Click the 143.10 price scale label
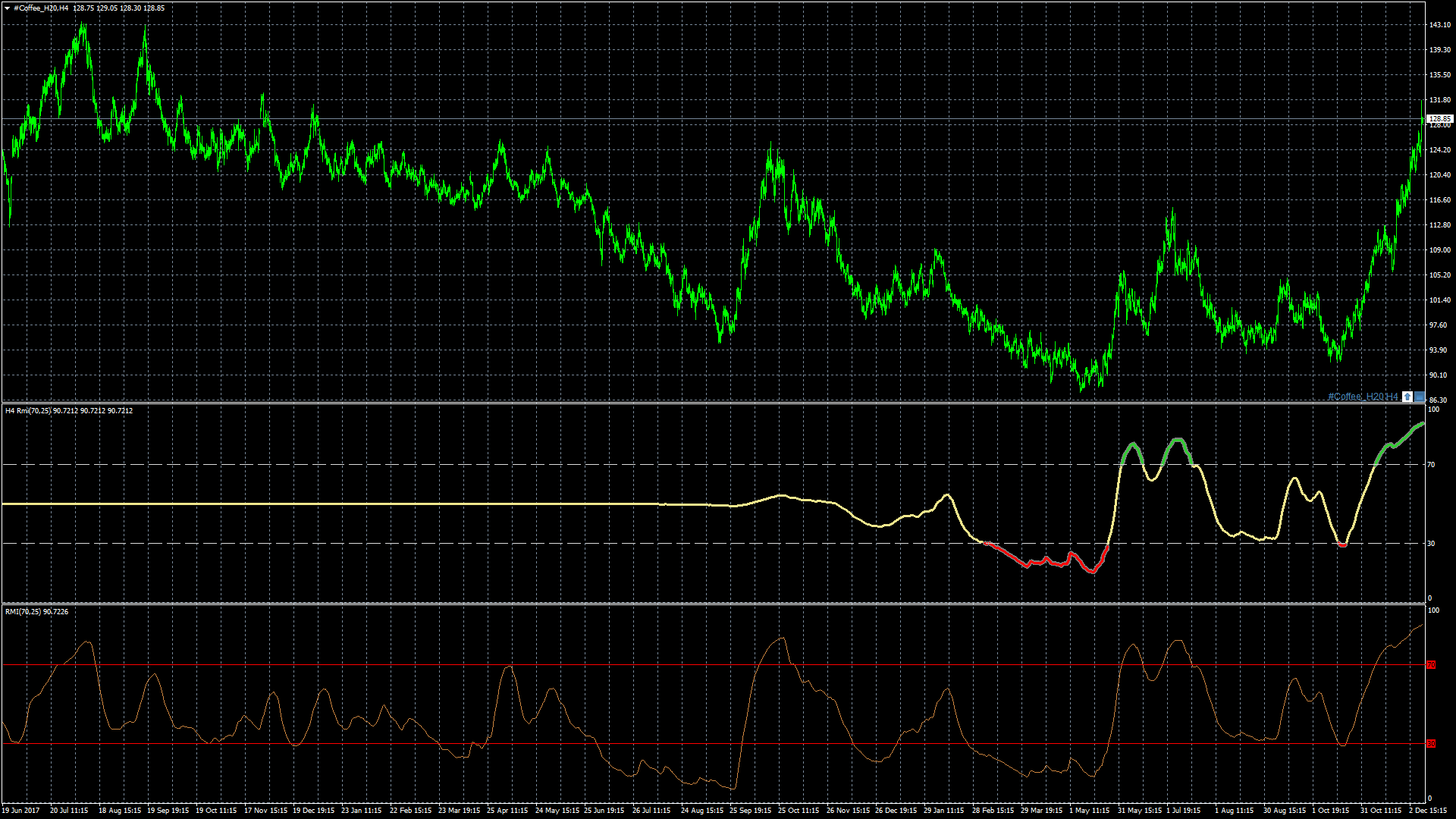The height and width of the screenshot is (819, 1456). (x=1439, y=25)
